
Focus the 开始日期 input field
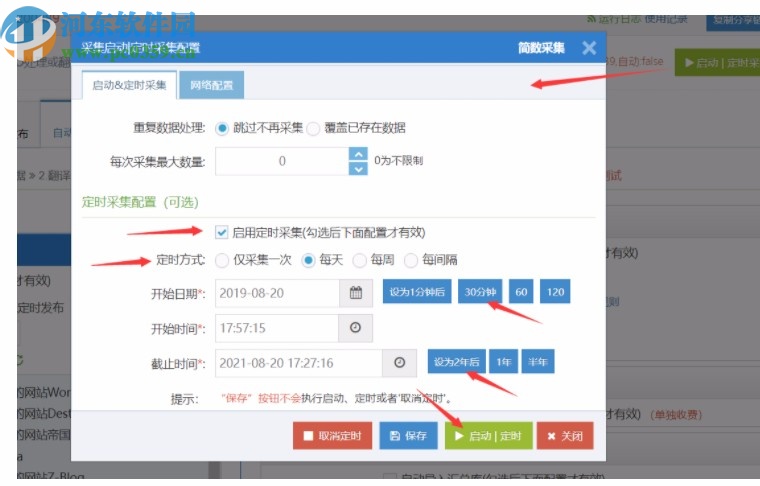click(277, 293)
